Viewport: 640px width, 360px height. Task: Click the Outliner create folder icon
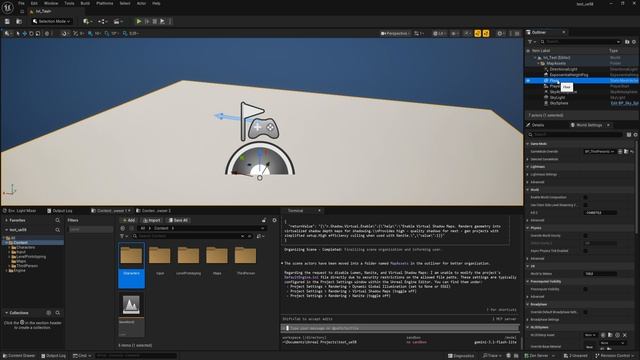[627, 42]
